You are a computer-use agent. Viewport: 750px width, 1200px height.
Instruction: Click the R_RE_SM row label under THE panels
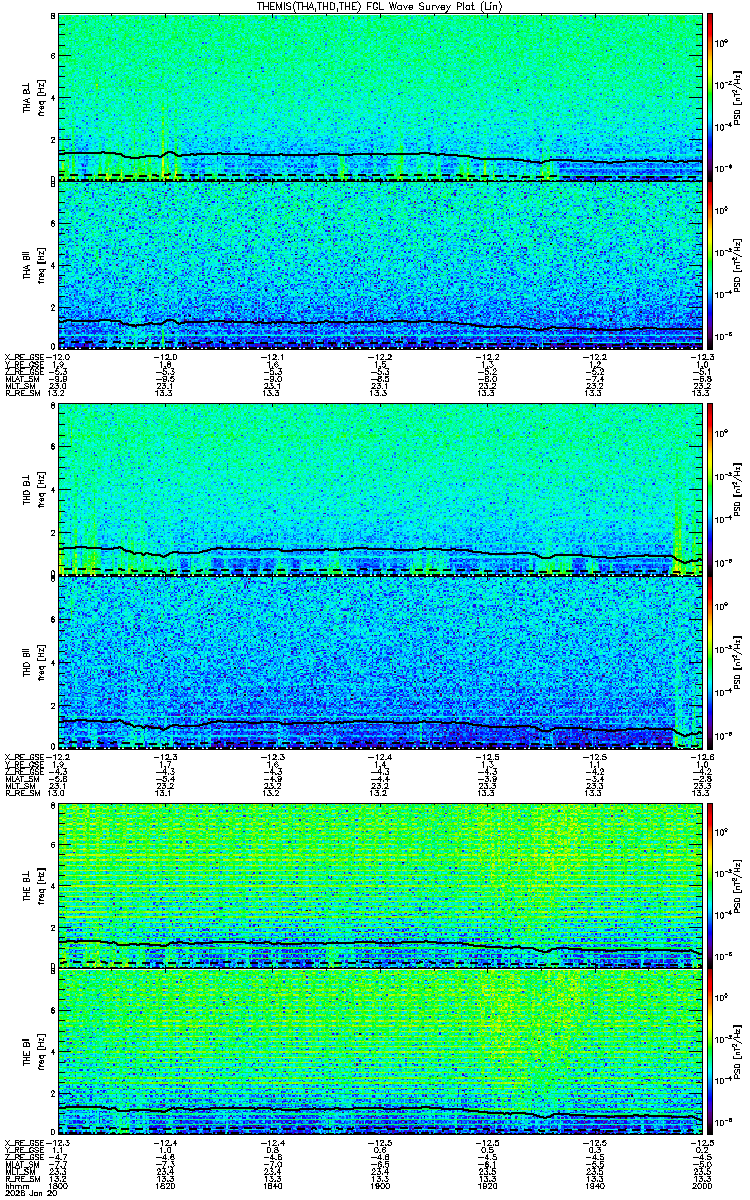click(x=21, y=1178)
